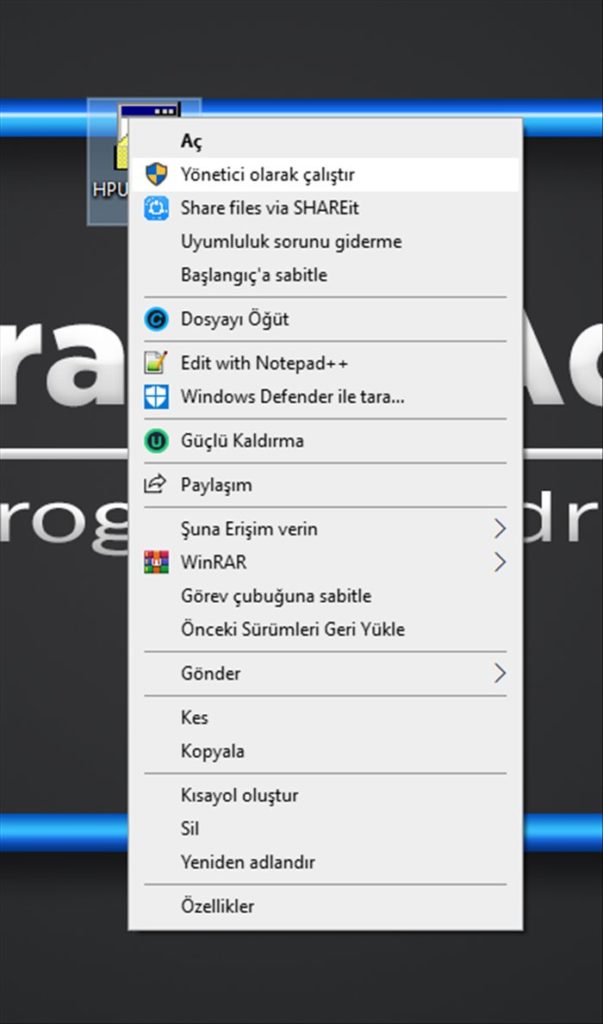Expand the Şuna Erişim verin submenu arrow
Screen dimensions: 603x1024
pos(500,528)
